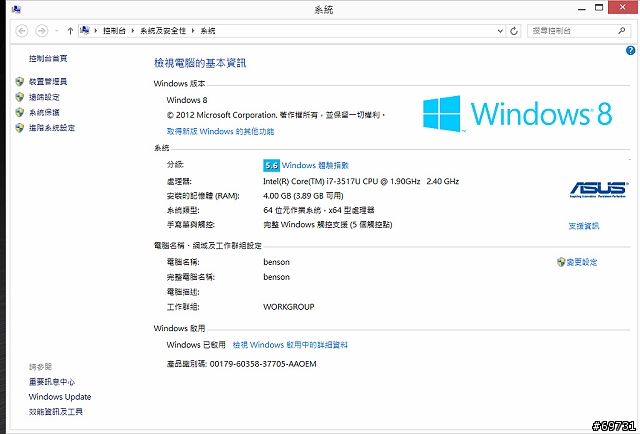Click shield icon beside 變更設定

click(561, 262)
